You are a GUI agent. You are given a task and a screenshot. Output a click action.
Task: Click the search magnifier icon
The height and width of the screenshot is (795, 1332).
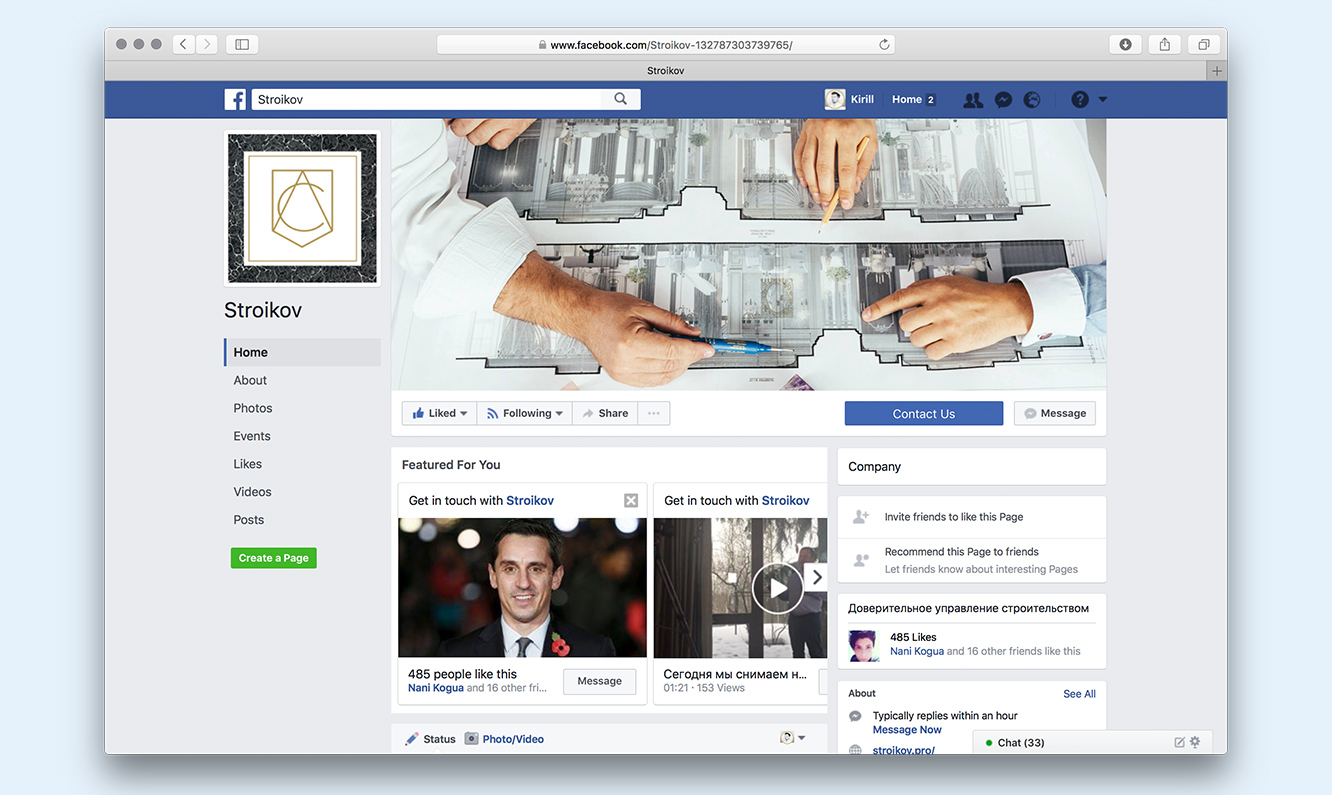[621, 99]
